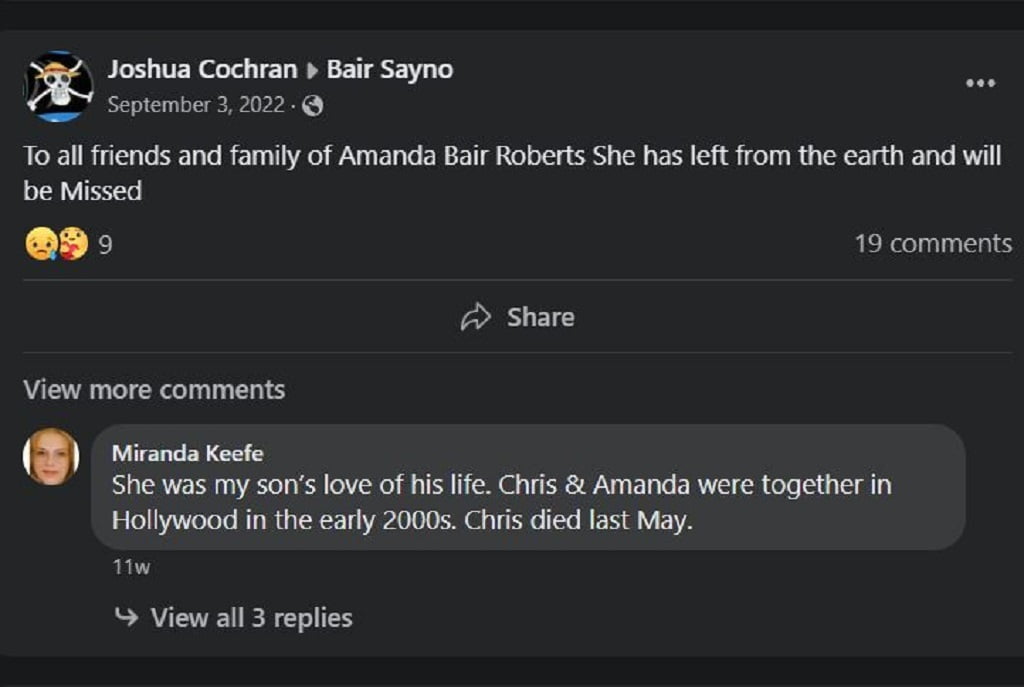Click the globe public audience icon
The image size is (1024, 687).
click(x=312, y=105)
